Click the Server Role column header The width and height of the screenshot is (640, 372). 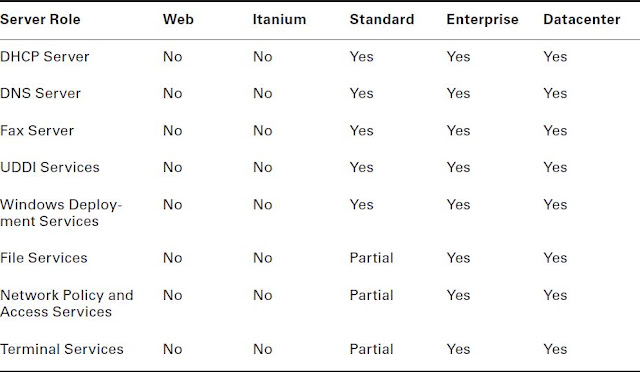(40, 19)
